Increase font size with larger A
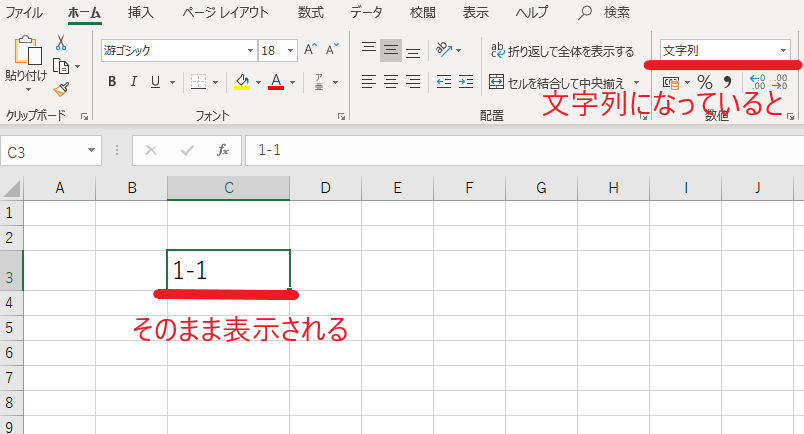This screenshot has height=434, width=804. click(x=310, y=50)
